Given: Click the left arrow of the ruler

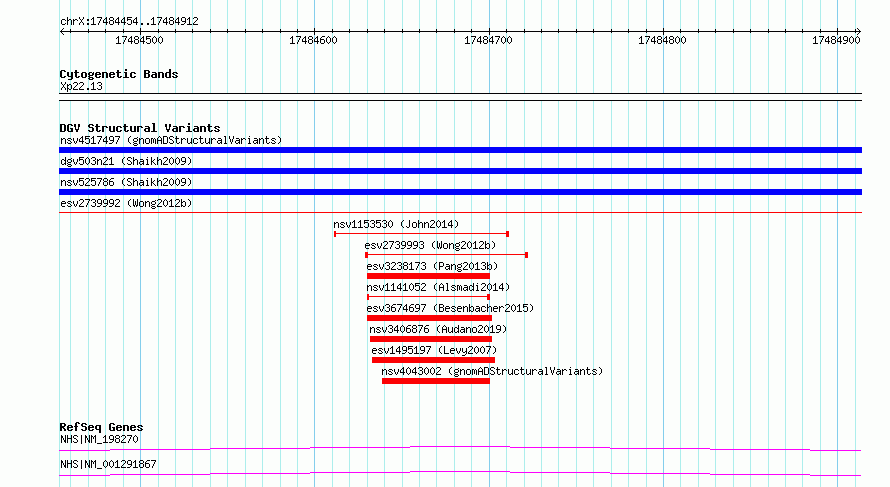Looking at the screenshot, I should pos(62,31).
